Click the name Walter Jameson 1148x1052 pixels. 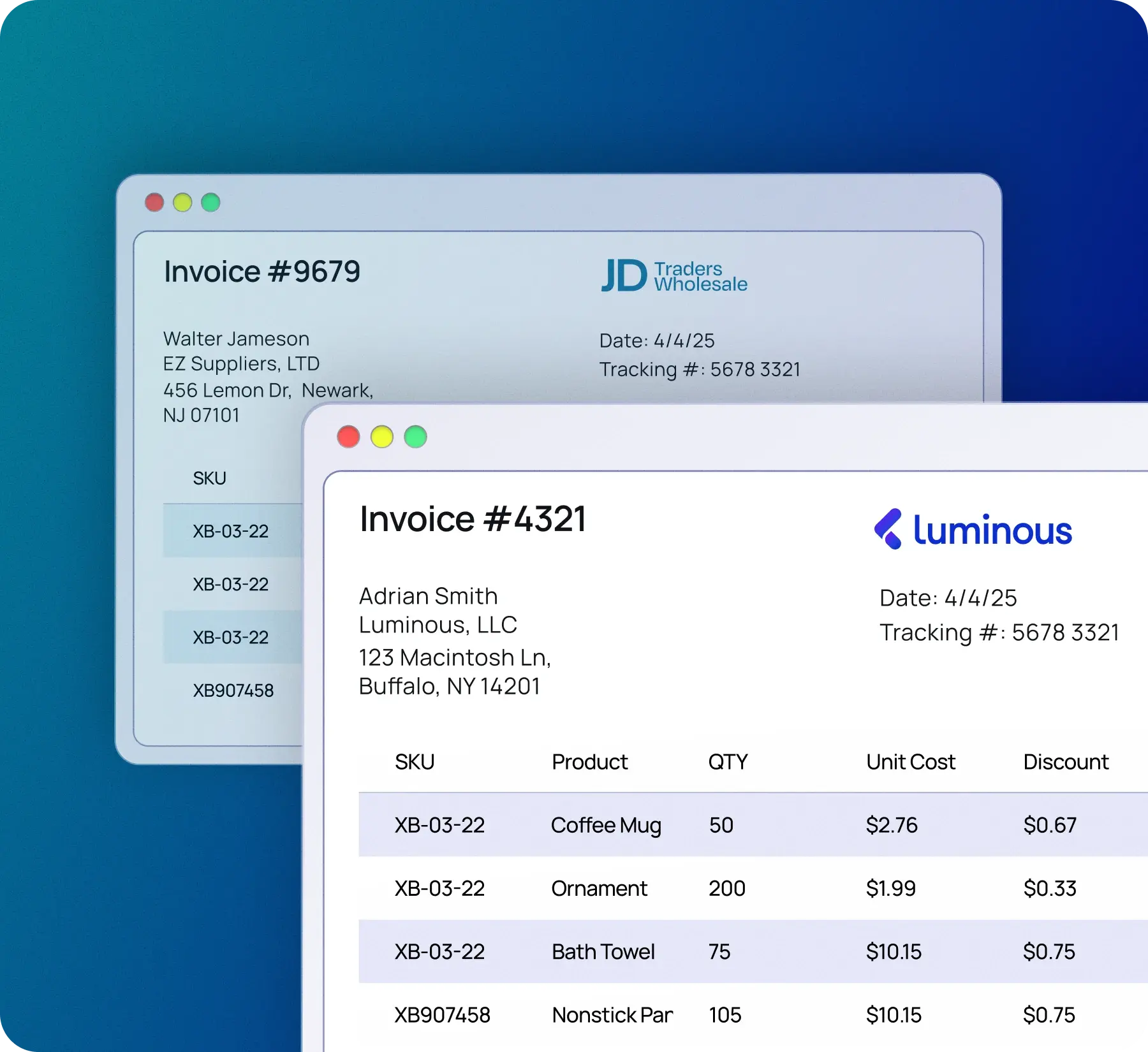click(237, 339)
